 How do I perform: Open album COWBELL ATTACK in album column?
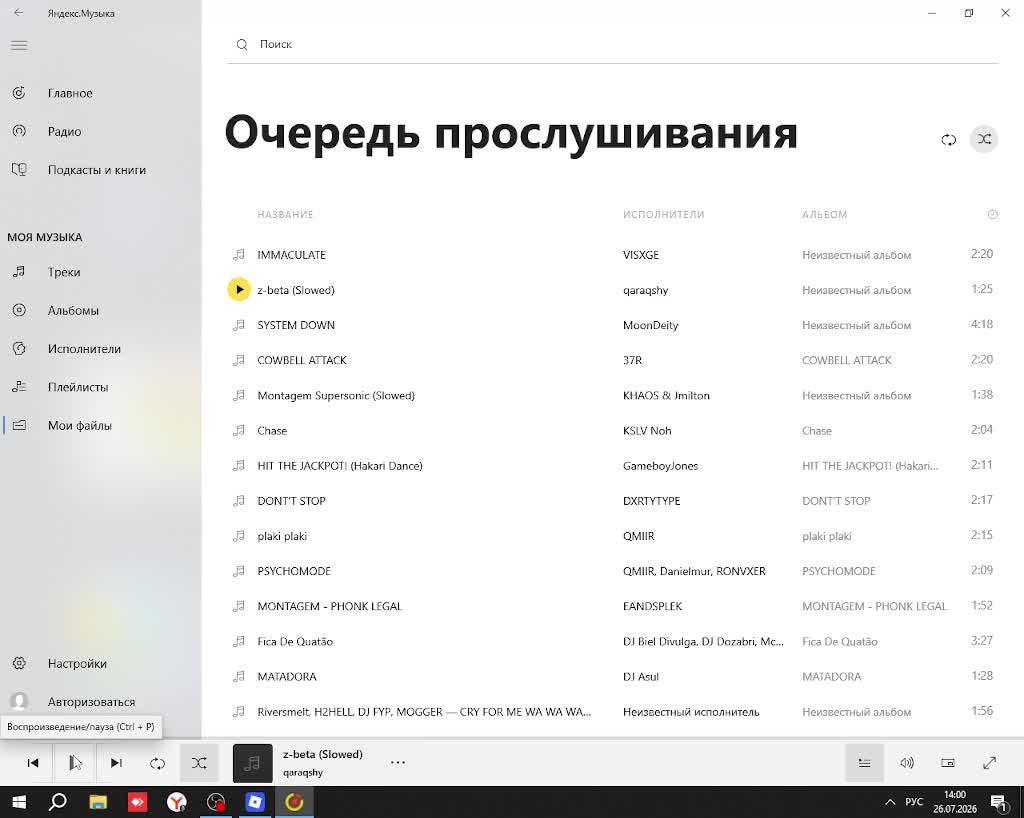pos(846,360)
